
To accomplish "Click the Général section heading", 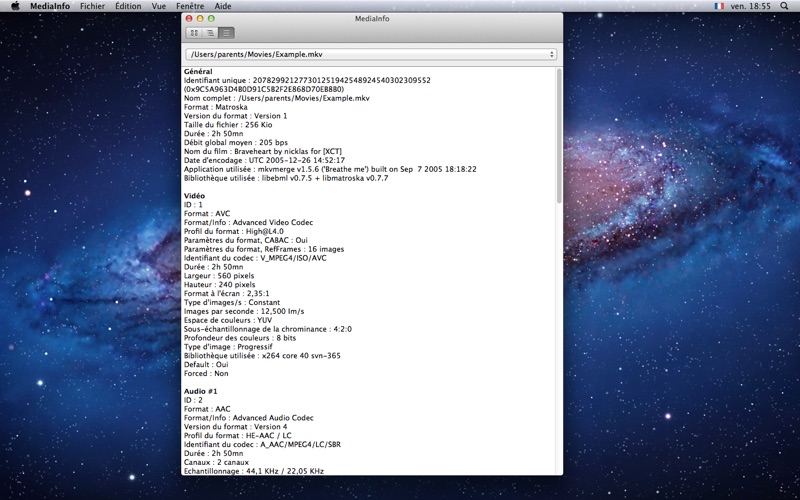I will click(x=198, y=71).
